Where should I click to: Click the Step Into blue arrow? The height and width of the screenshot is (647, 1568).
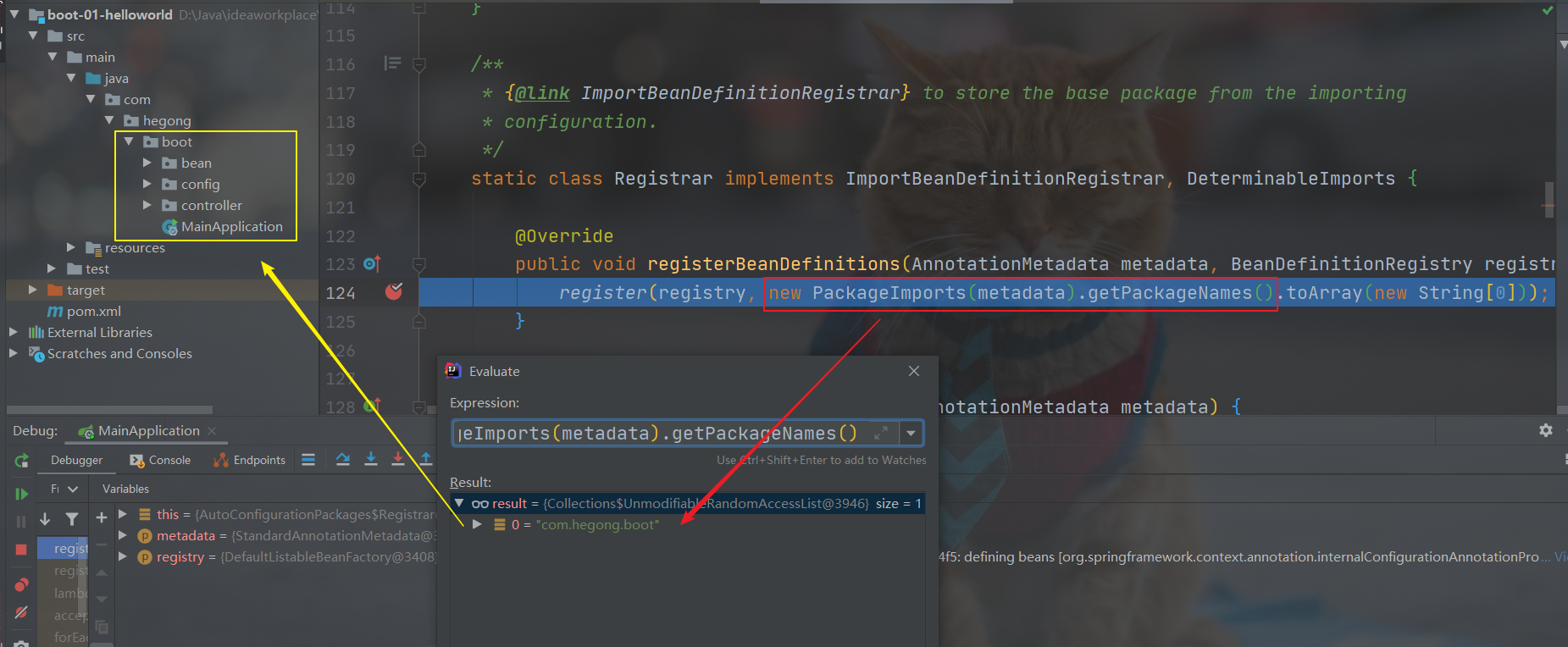[x=371, y=460]
